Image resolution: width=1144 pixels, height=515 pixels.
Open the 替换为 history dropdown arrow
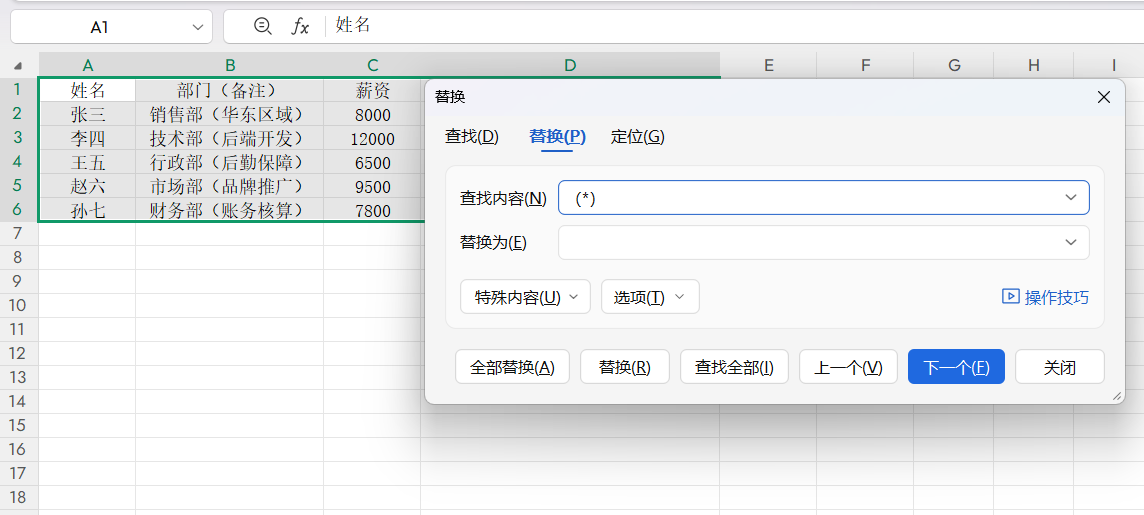1070,243
